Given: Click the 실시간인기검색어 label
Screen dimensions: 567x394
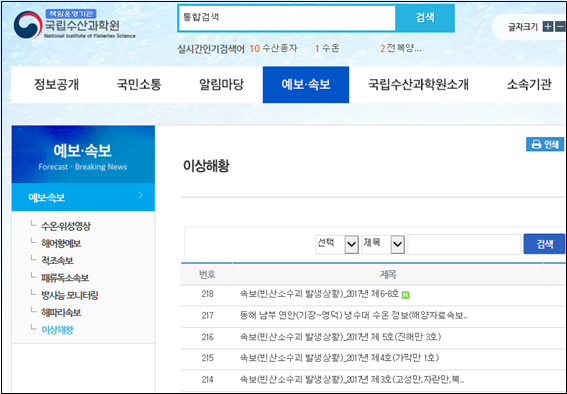Looking at the screenshot, I should [x=211, y=48].
